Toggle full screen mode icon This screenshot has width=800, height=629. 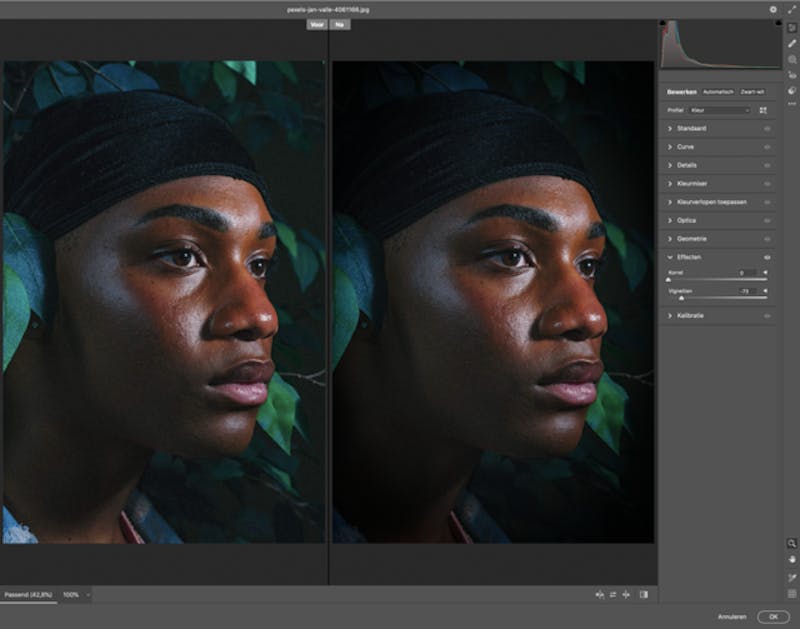[x=791, y=10]
